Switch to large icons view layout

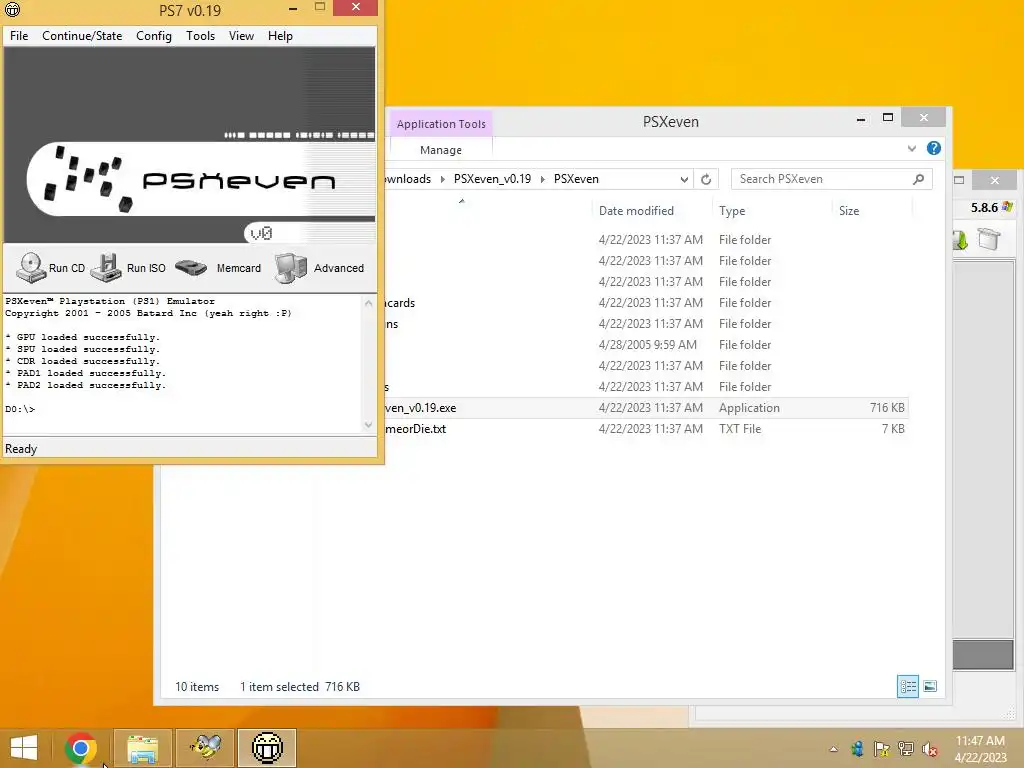pos(930,686)
